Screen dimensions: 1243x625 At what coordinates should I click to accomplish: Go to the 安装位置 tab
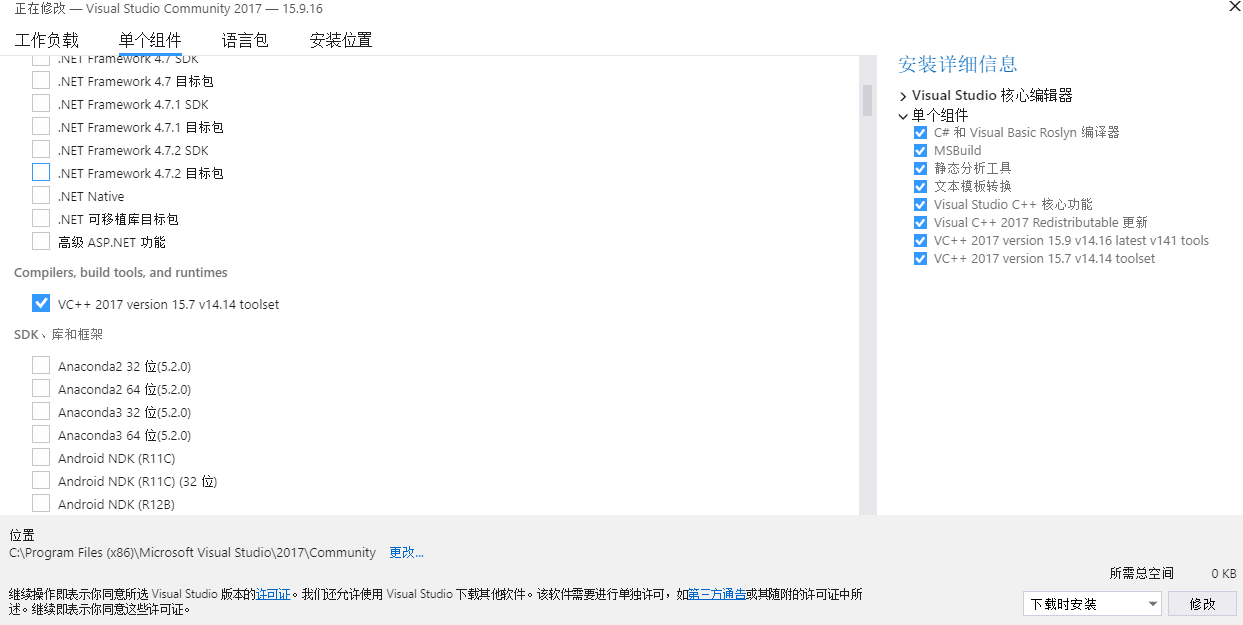pos(341,41)
